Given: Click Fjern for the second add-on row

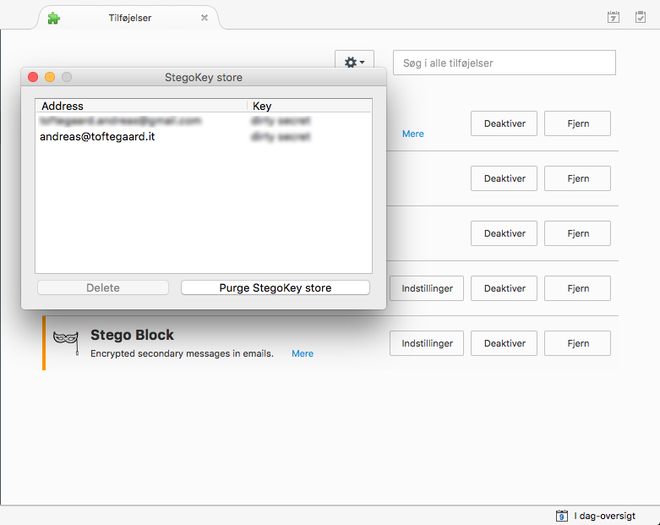Looking at the screenshot, I should coord(578,179).
